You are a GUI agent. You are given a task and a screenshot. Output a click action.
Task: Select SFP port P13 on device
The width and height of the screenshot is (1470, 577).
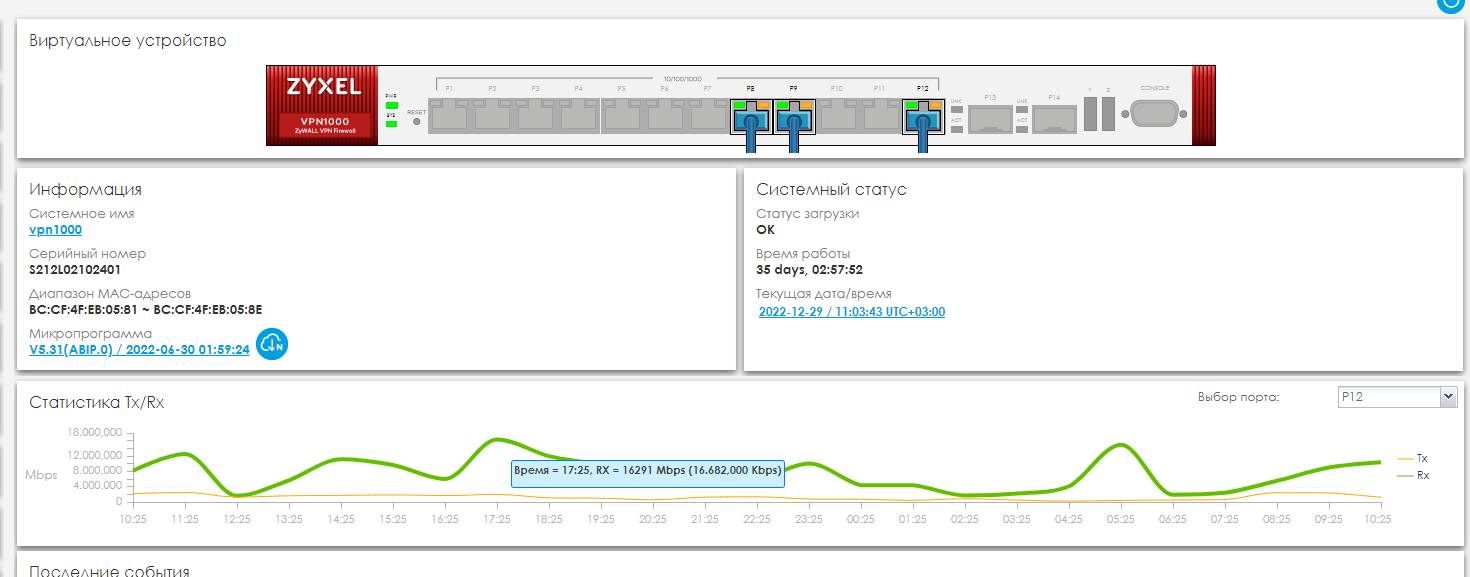(990, 119)
